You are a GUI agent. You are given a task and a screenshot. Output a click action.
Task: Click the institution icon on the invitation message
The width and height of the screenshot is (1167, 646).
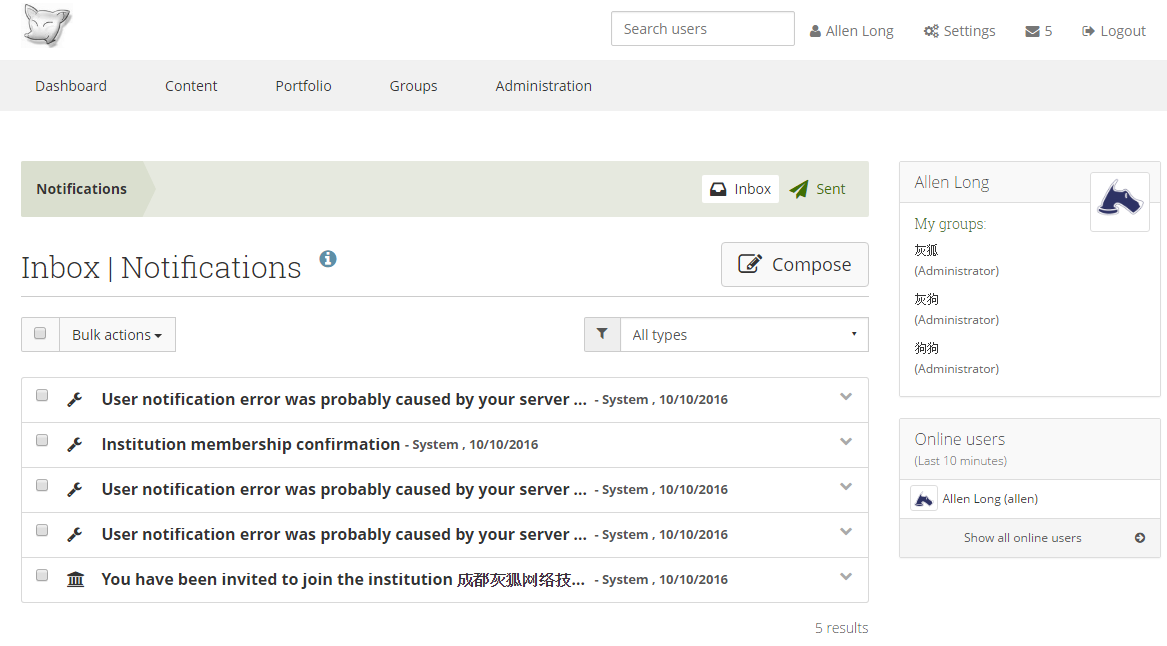click(75, 579)
